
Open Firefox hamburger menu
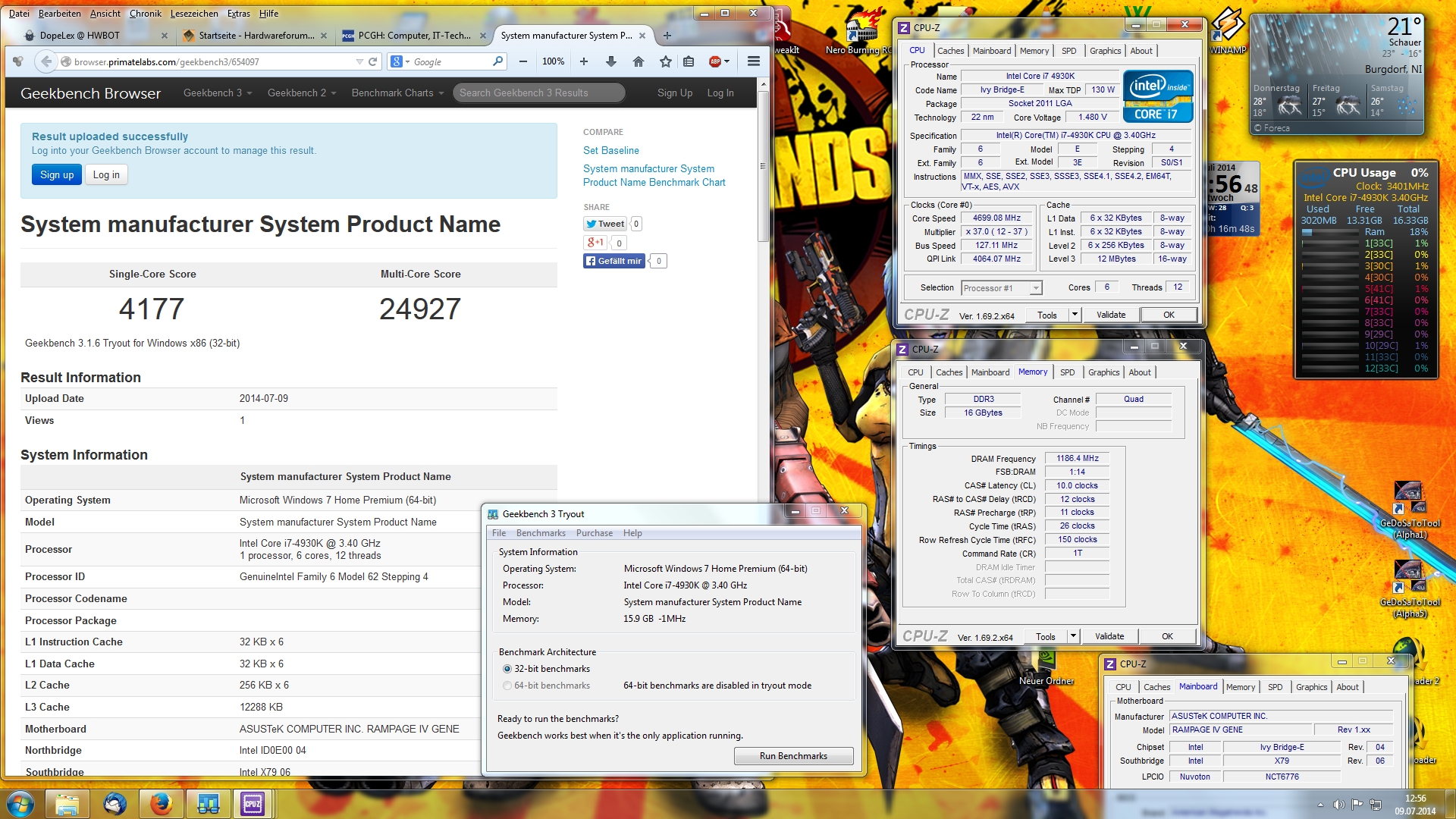click(753, 61)
